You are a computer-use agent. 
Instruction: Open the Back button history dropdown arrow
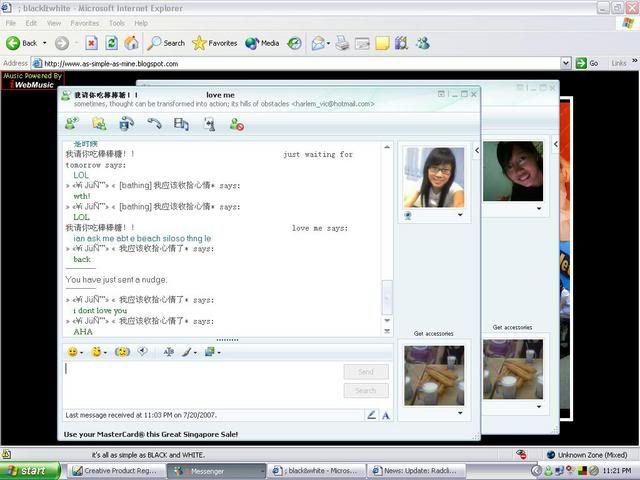[x=44, y=43]
